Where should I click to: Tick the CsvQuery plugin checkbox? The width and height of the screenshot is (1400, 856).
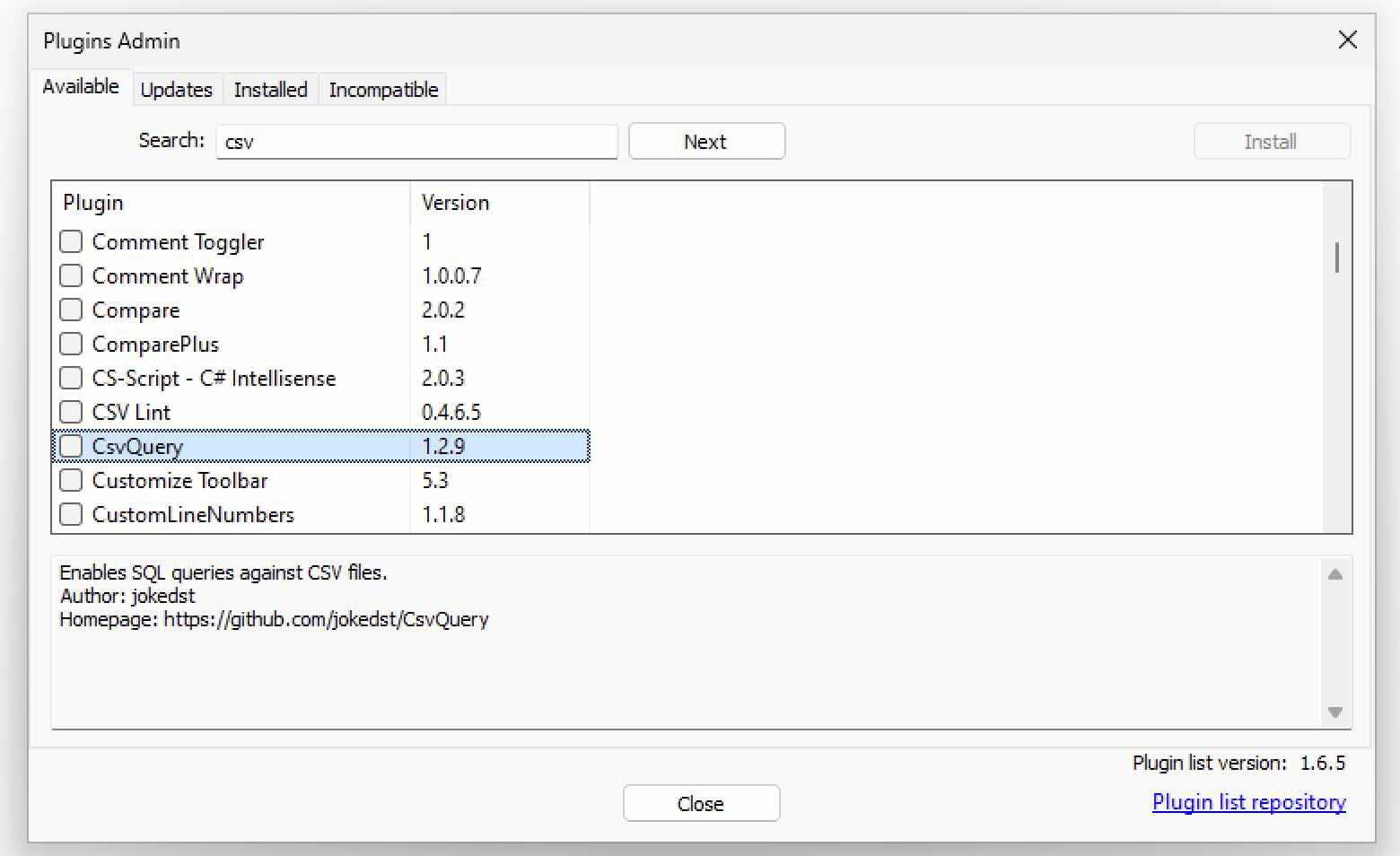pyautogui.click(x=71, y=445)
